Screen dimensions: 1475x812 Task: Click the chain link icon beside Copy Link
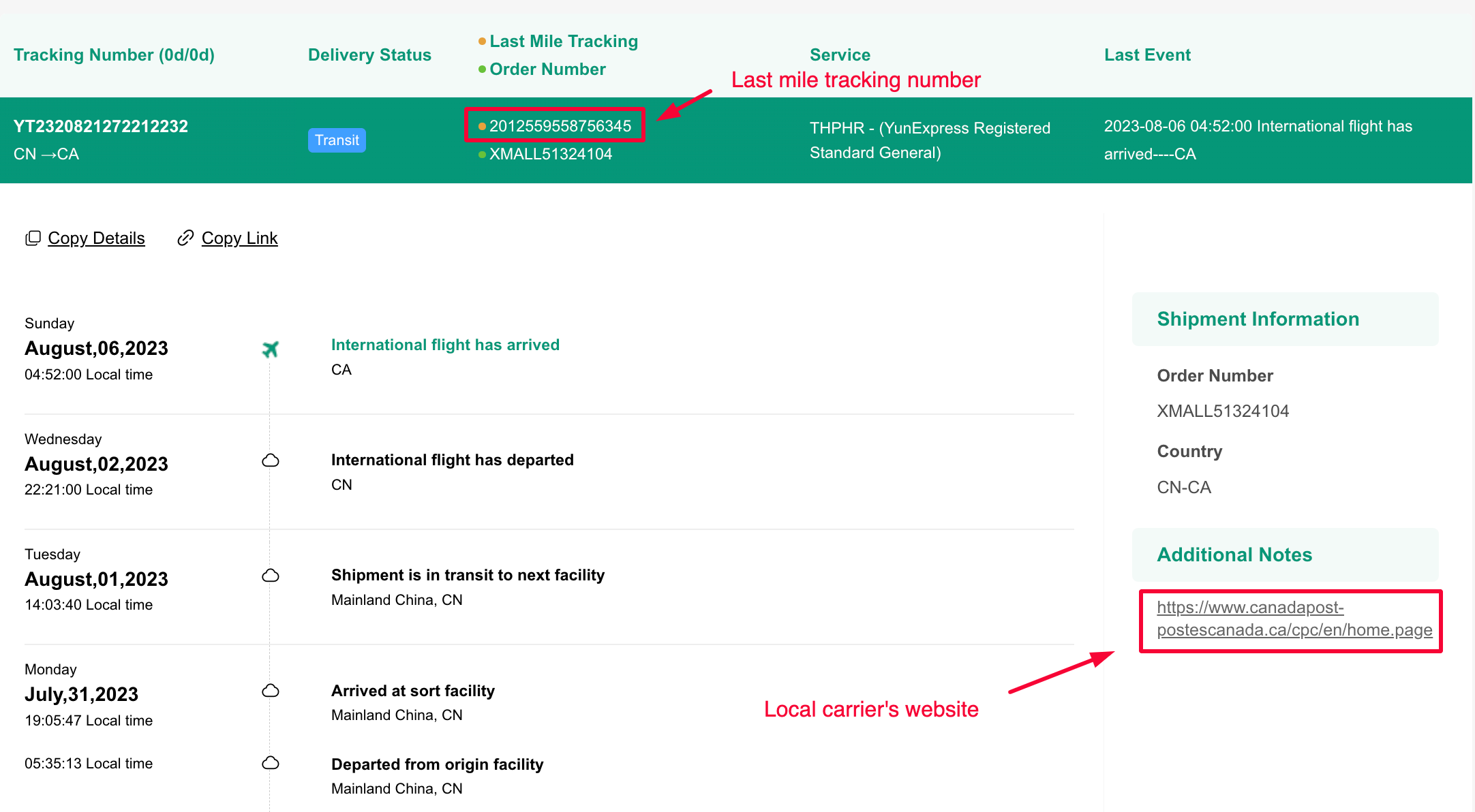pyautogui.click(x=185, y=238)
